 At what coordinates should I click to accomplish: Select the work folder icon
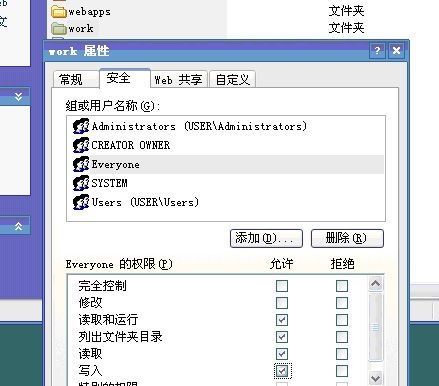coord(59,28)
